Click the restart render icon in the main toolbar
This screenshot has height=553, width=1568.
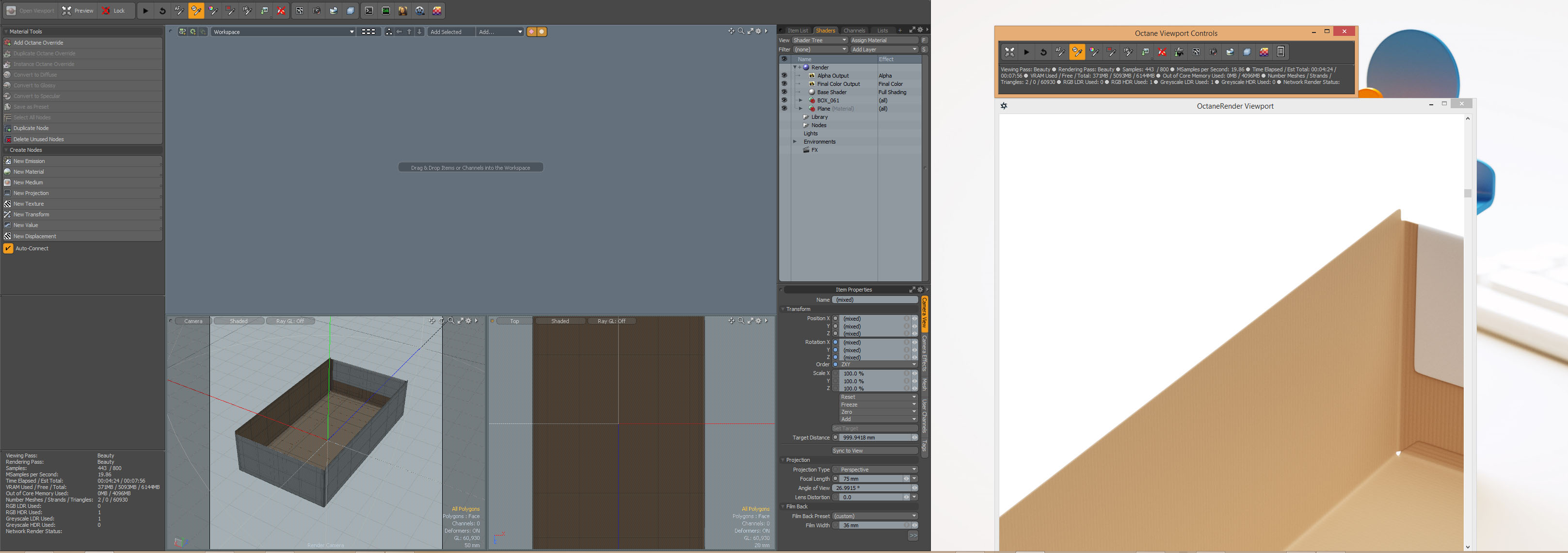(x=162, y=11)
